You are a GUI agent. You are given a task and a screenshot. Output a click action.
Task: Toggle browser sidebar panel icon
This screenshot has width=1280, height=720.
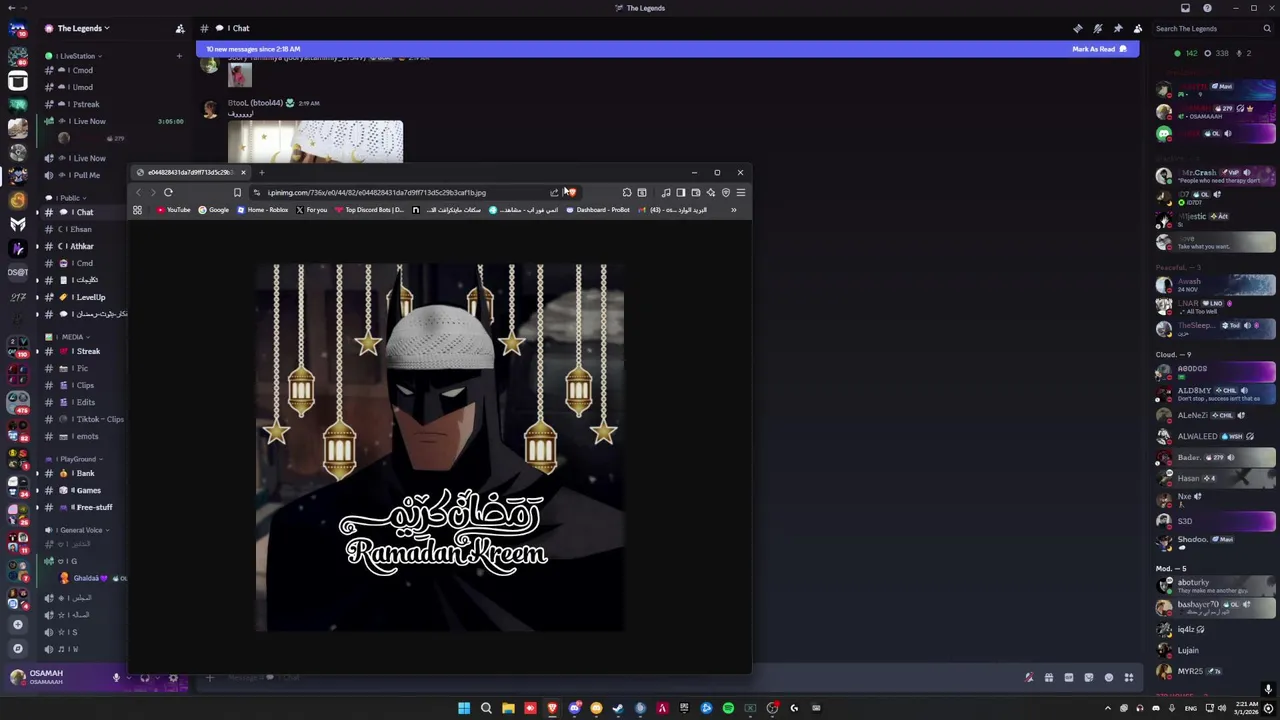[681, 192]
